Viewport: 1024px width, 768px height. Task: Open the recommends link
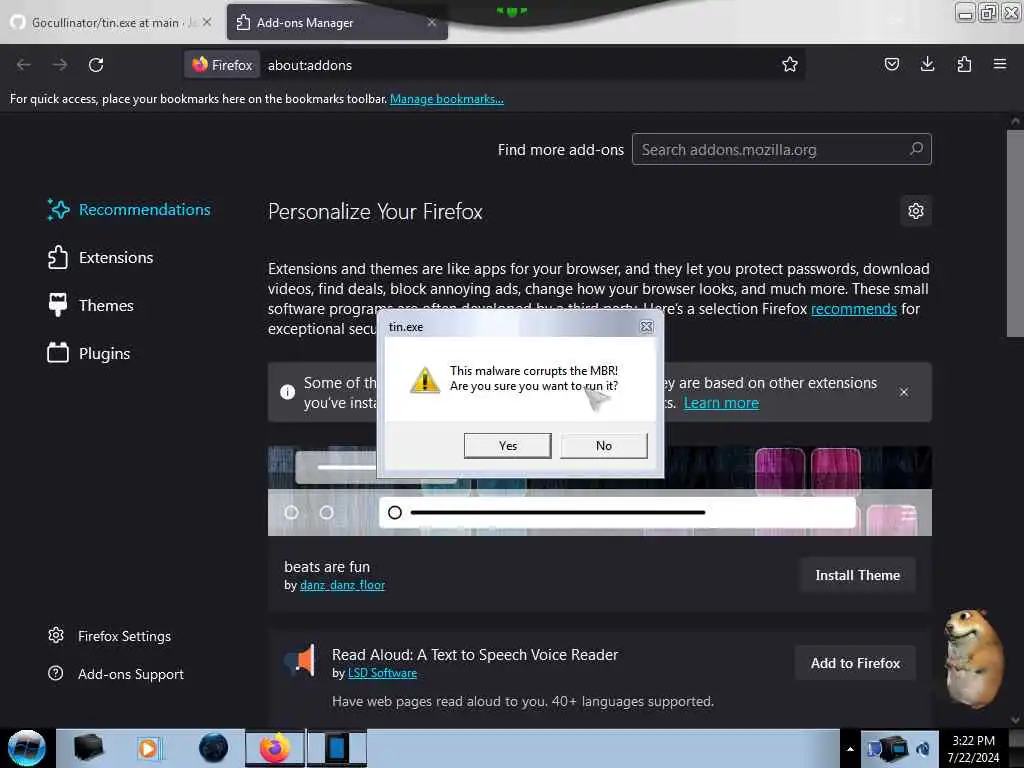point(854,309)
